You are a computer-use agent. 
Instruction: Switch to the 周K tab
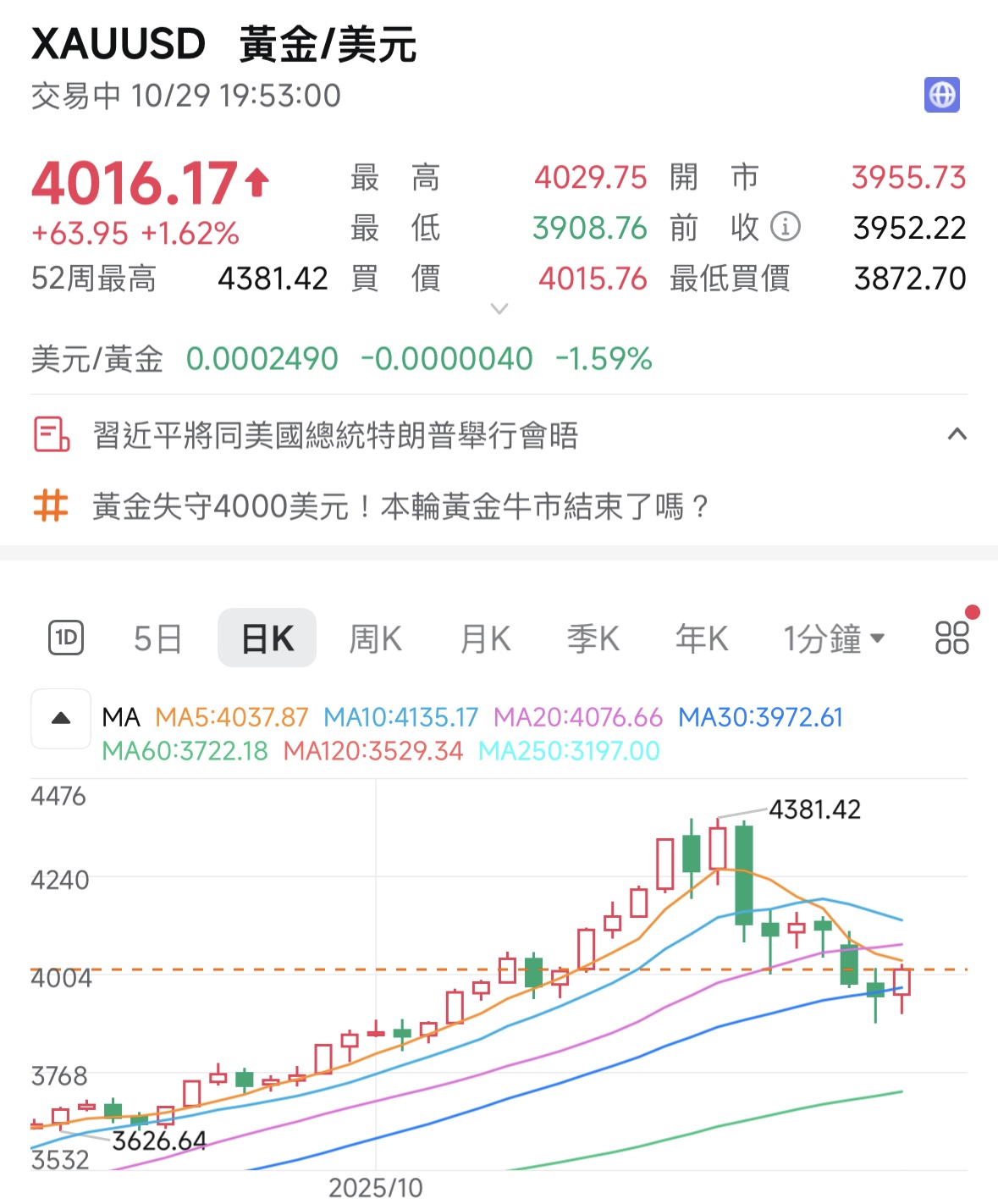(375, 638)
